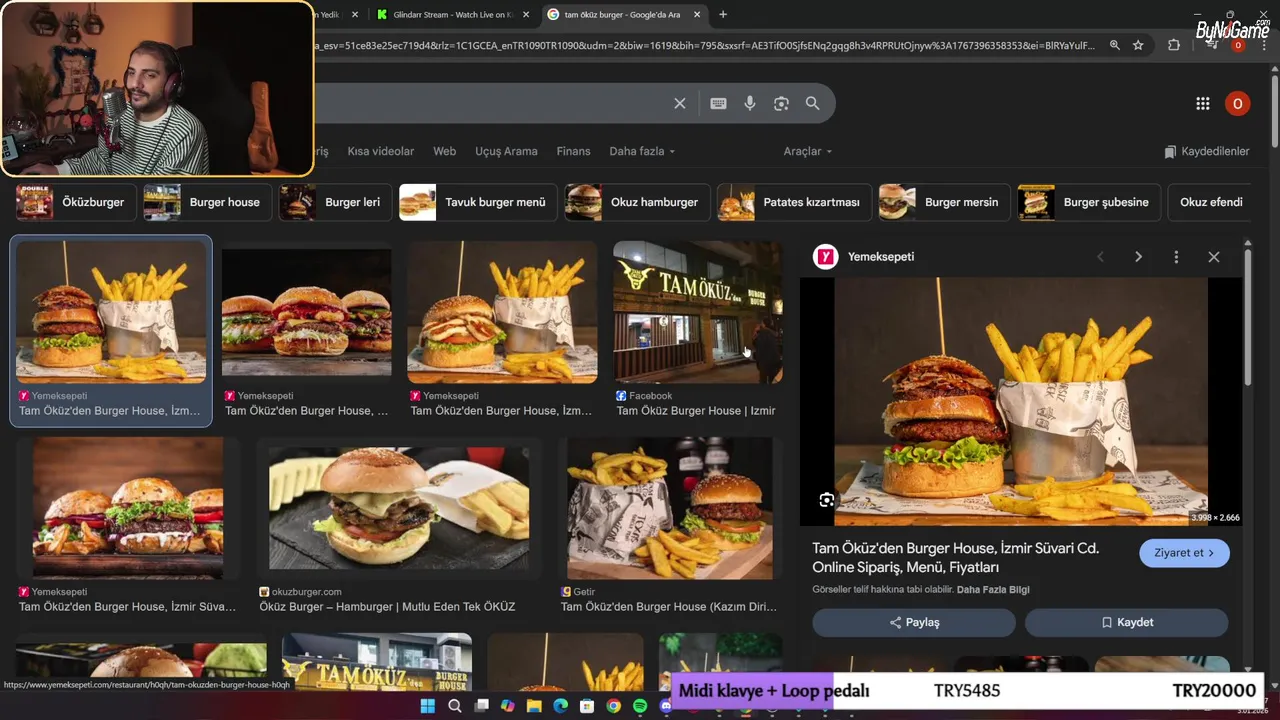Open Chrome media controls icon
1280x720 pixels.
[1211, 45]
